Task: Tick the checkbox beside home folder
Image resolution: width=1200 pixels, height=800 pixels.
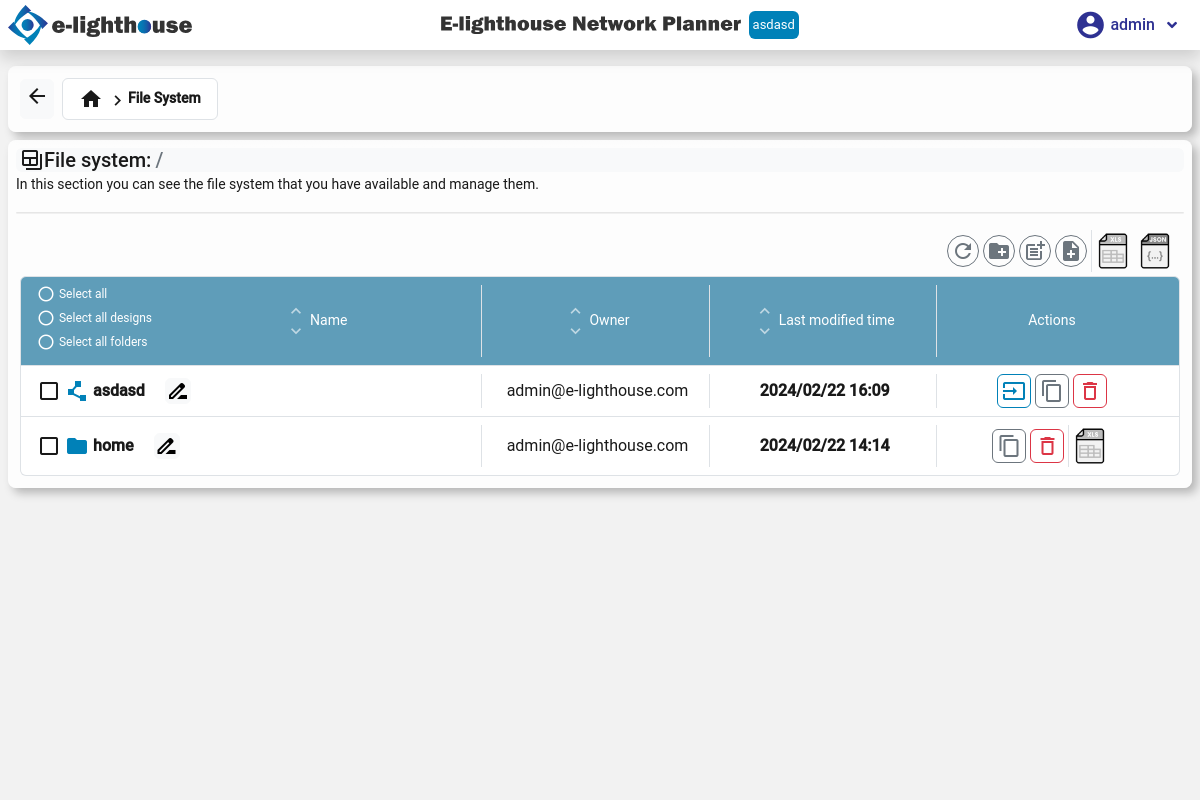Action: click(x=49, y=446)
